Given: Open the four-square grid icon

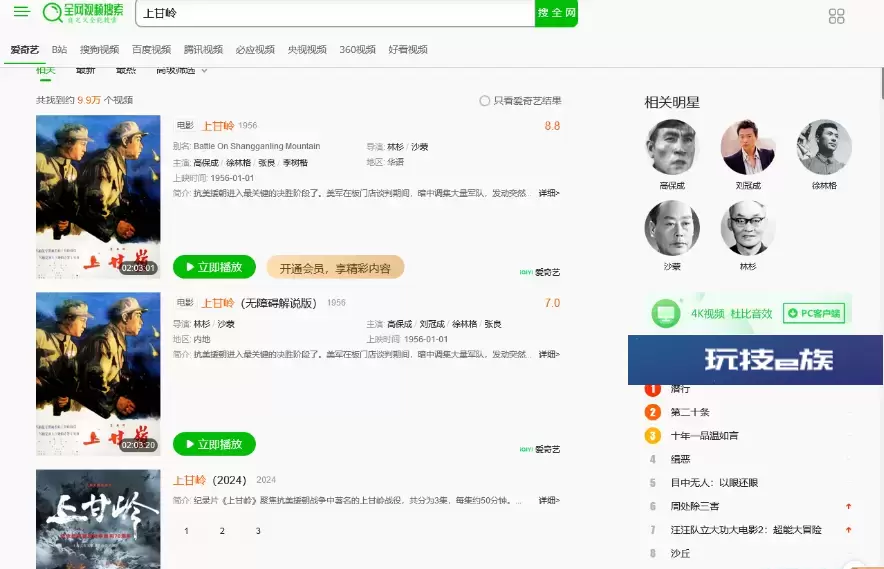Looking at the screenshot, I should (836, 16).
